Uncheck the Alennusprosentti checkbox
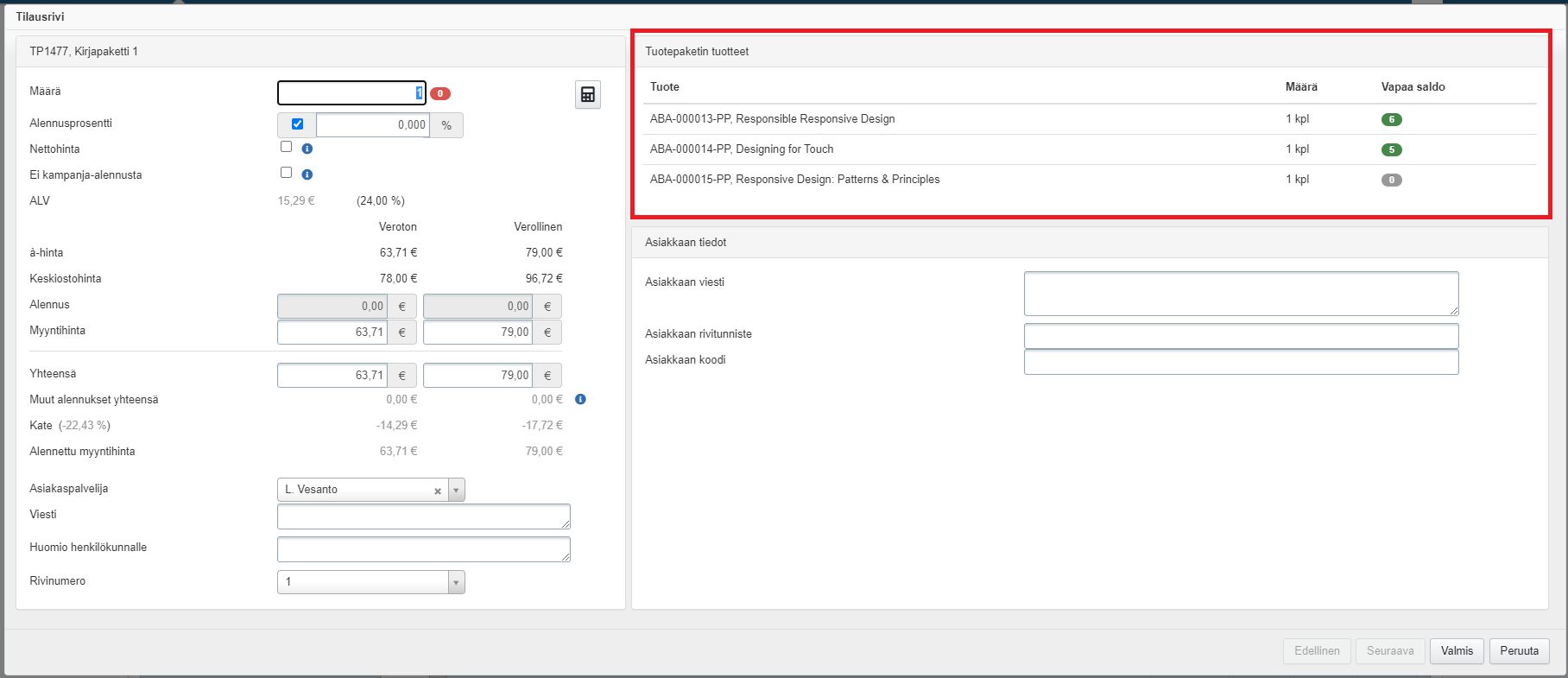The width and height of the screenshot is (1568, 678). pyautogui.click(x=297, y=124)
